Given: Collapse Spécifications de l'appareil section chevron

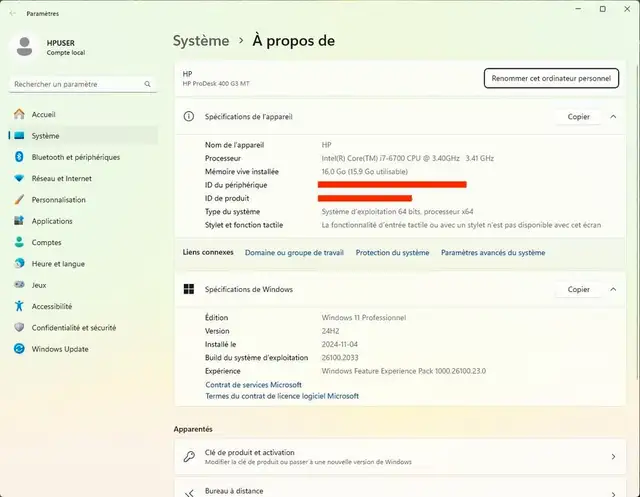Looking at the screenshot, I should coord(613,117).
